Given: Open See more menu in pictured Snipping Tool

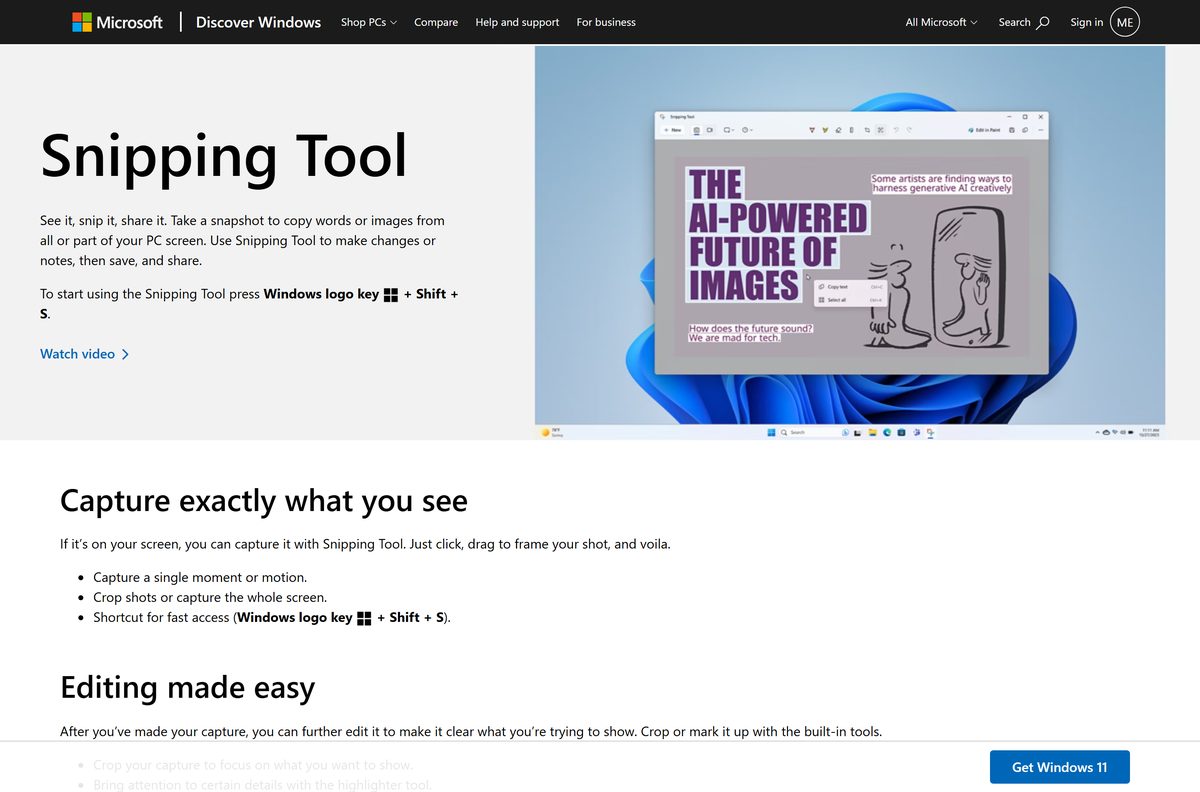Looking at the screenshot, I should click(x=1041, y=130).
